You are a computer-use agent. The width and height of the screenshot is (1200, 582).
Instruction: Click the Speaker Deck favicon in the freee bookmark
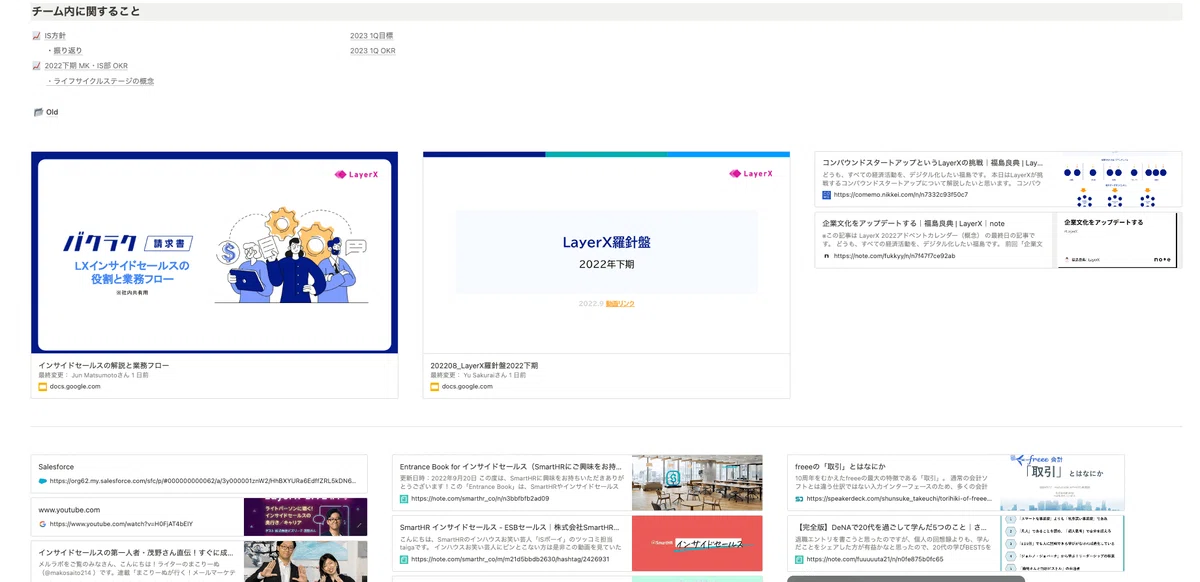799,498
